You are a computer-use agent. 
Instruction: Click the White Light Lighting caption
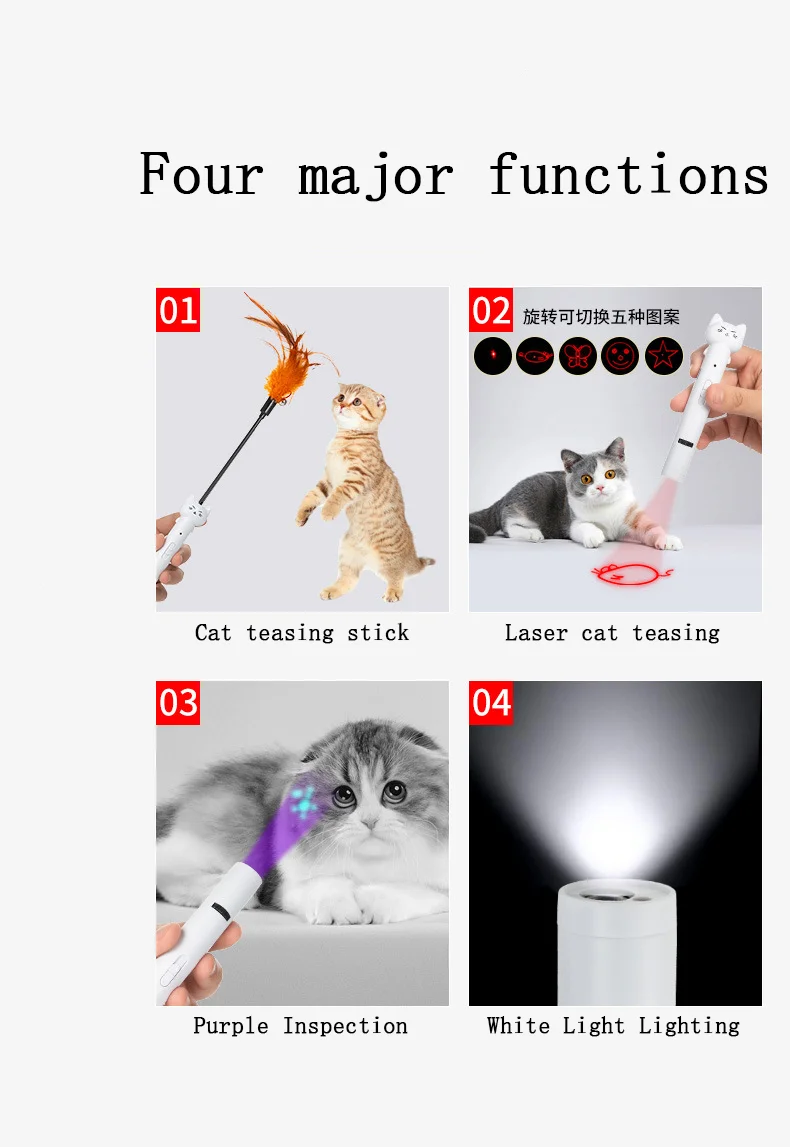coord(613,1026)
